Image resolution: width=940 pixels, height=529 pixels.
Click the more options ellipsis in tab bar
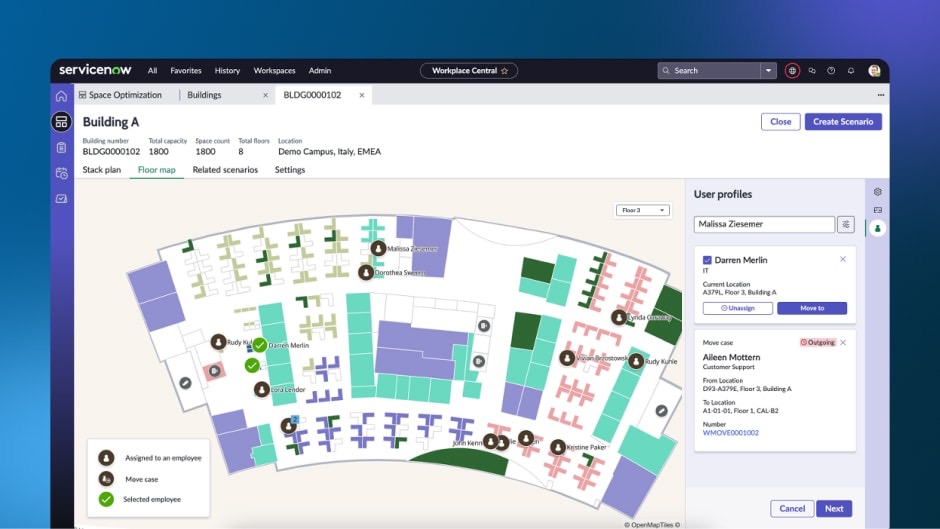(x=881, y=95)
